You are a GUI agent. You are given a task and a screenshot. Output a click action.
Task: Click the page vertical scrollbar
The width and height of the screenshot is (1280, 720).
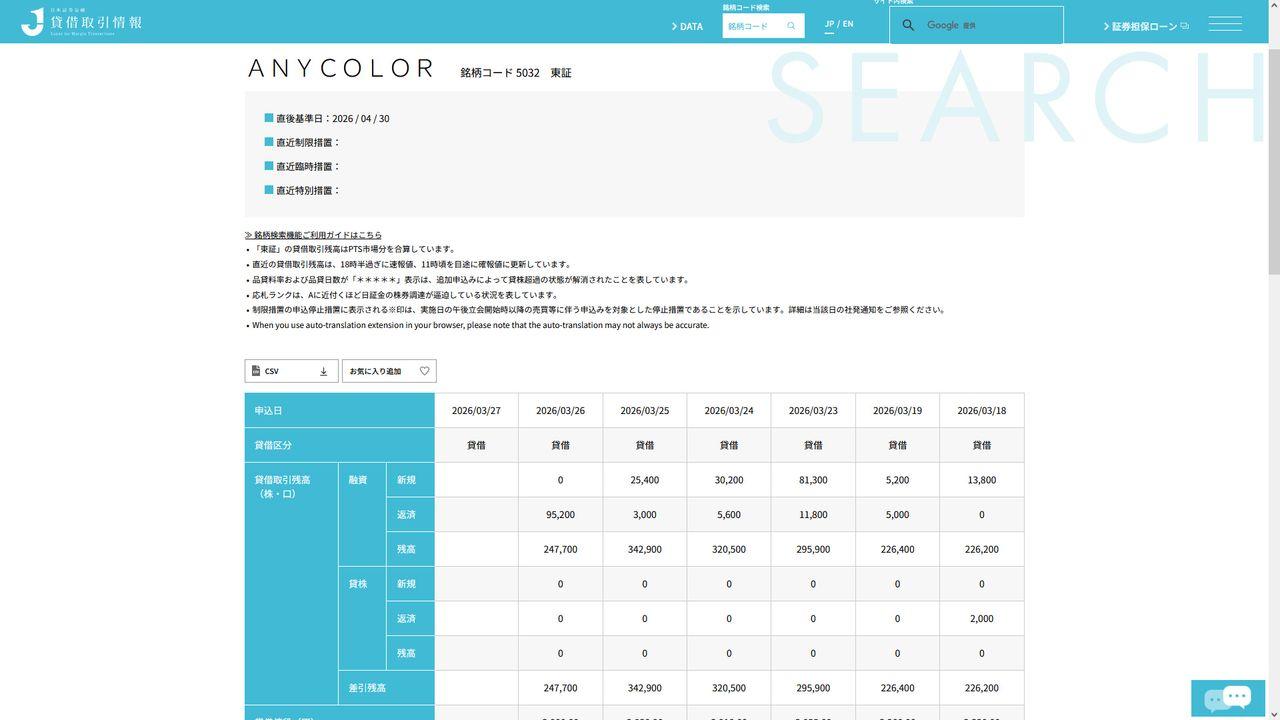point(1273,150)
